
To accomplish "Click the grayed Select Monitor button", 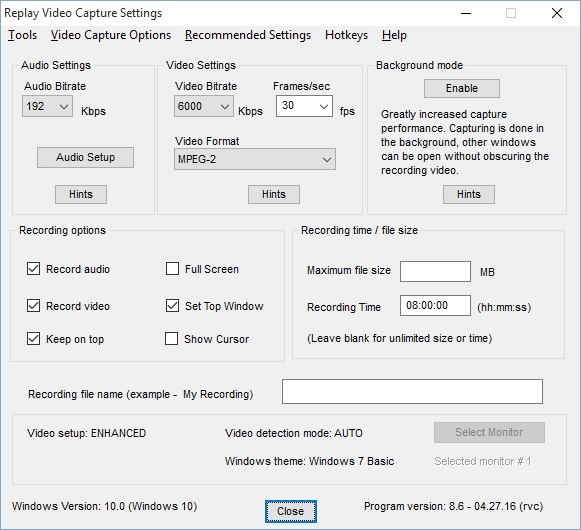I will pos(489,432).
